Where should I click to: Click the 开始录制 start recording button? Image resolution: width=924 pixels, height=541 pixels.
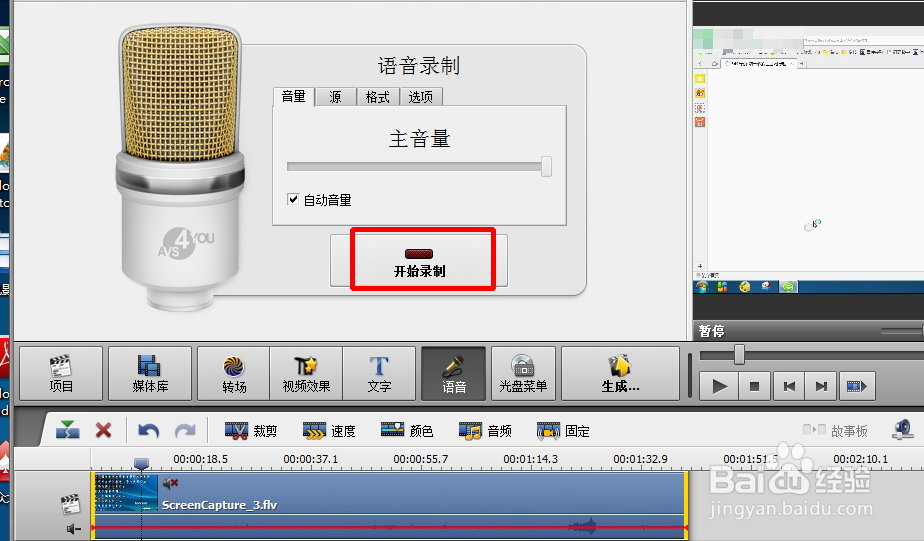point(419,260)
